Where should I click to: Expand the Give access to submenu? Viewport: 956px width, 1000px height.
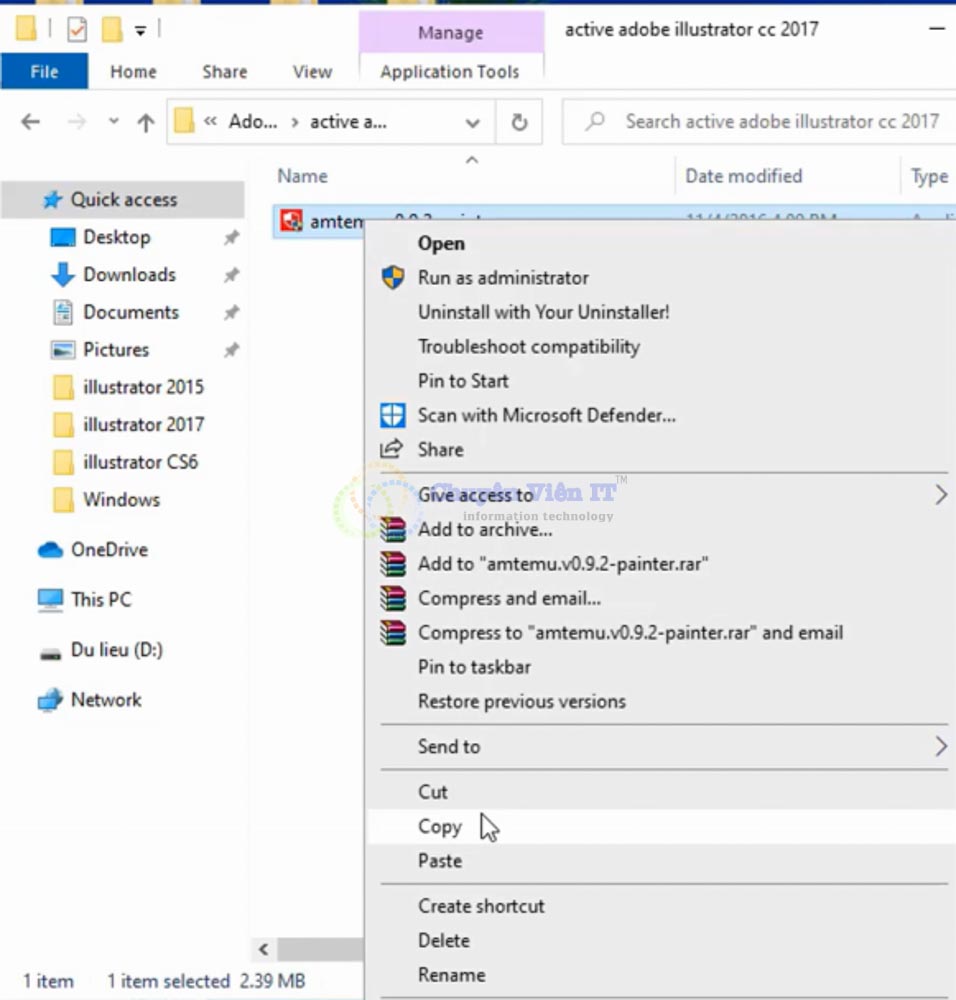pyautogui.click(x=940, y=494)
